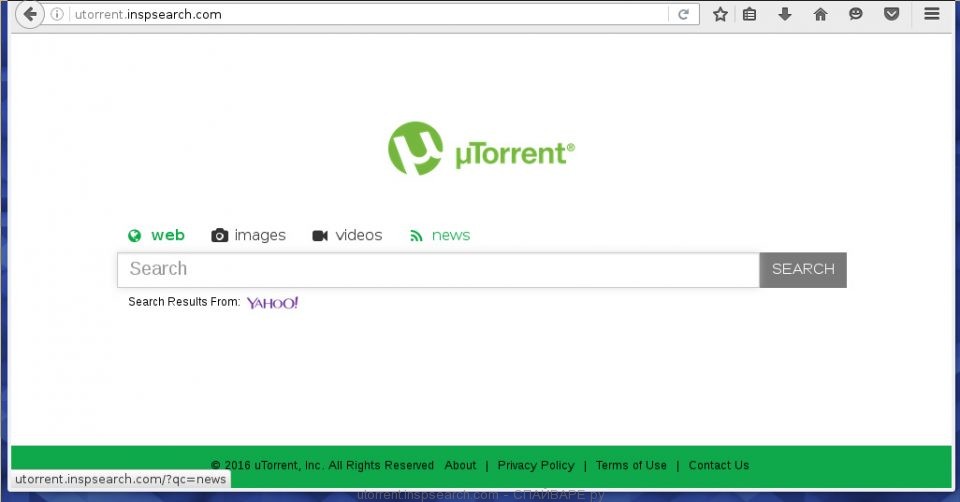Go to browser home page icon
The image size is (960, 502).
tap(820, 14)
